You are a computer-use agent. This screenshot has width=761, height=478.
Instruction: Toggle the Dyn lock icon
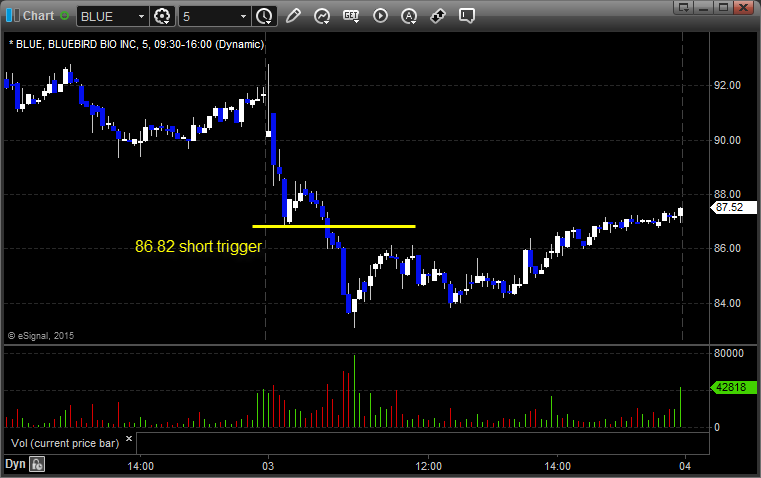37,464
